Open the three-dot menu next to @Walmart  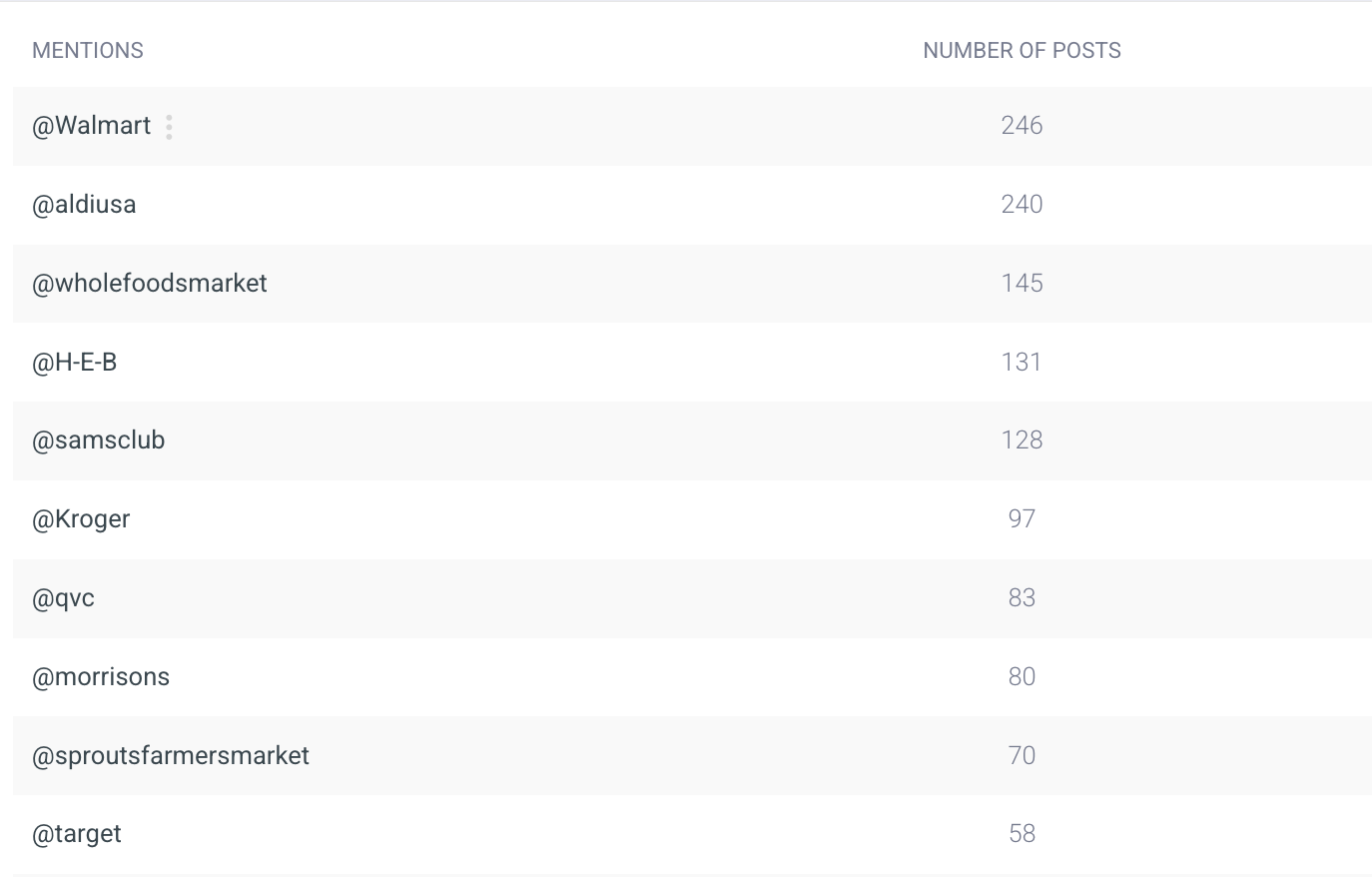click(170, 127)
